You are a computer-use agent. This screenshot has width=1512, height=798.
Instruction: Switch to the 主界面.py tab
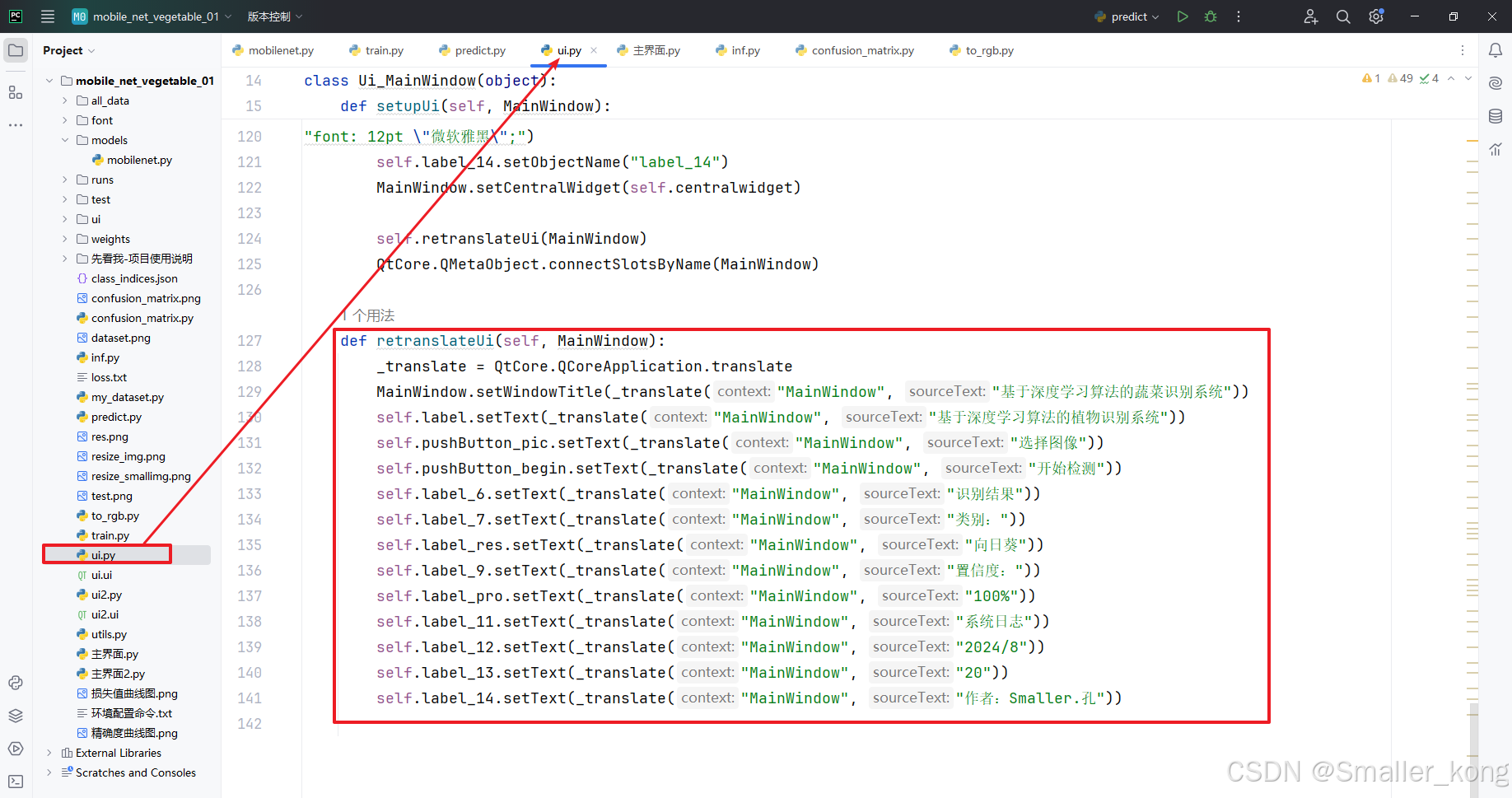tap(649, 50)
